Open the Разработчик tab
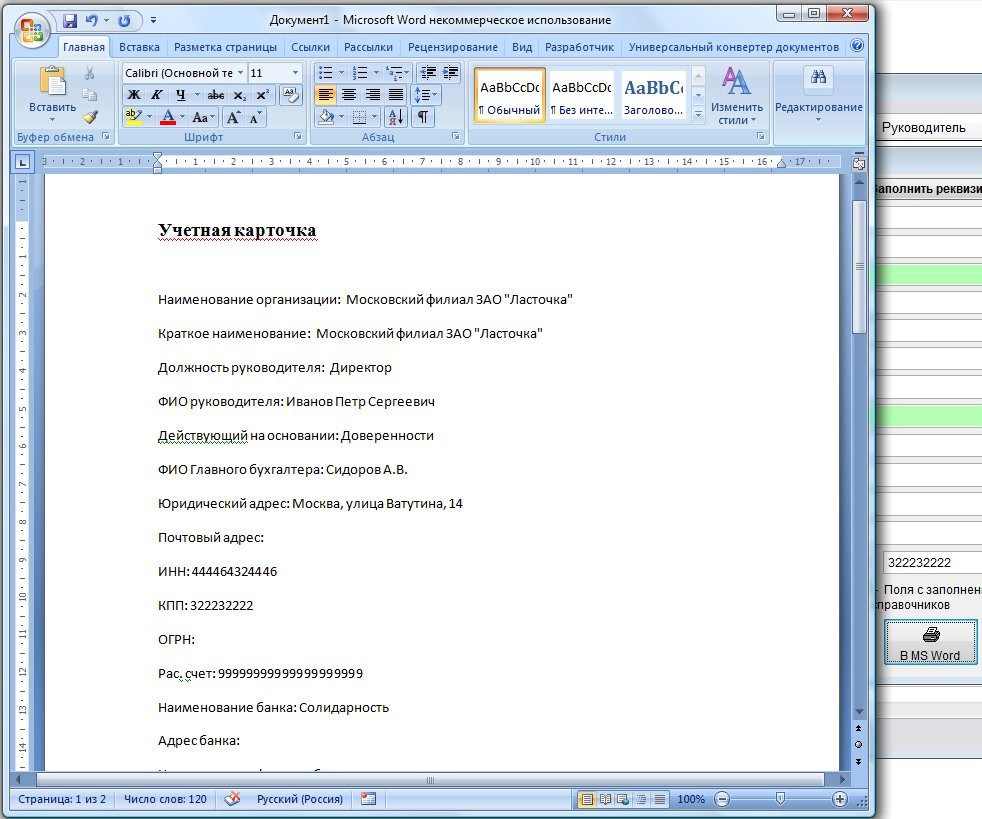 579,47
